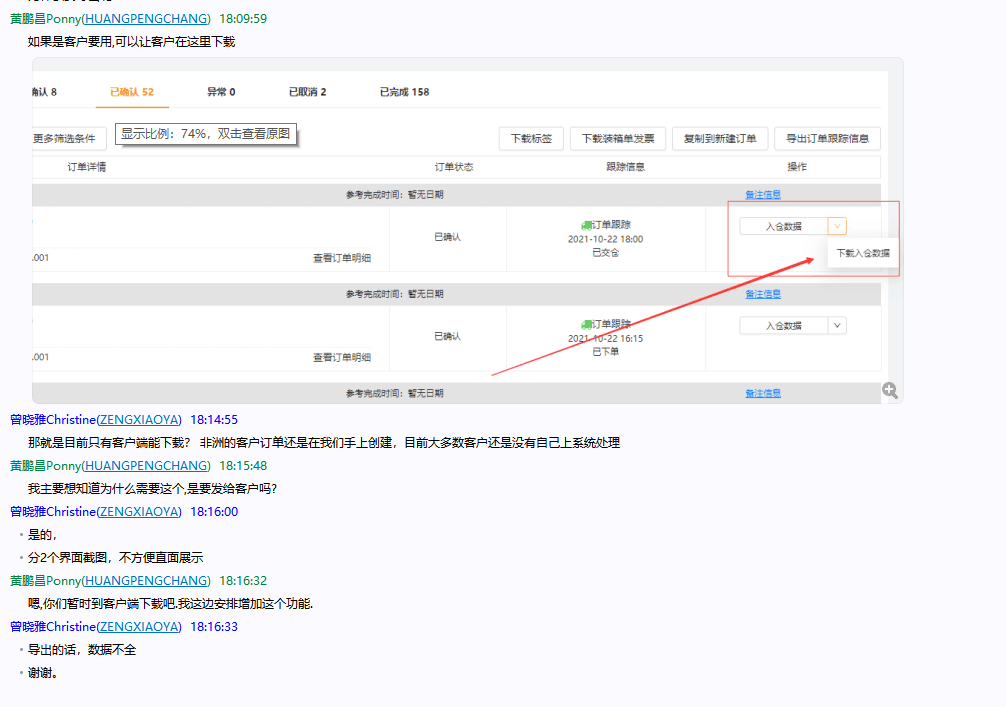Click the first green order tracking truck icon

(x=586, y=226)
